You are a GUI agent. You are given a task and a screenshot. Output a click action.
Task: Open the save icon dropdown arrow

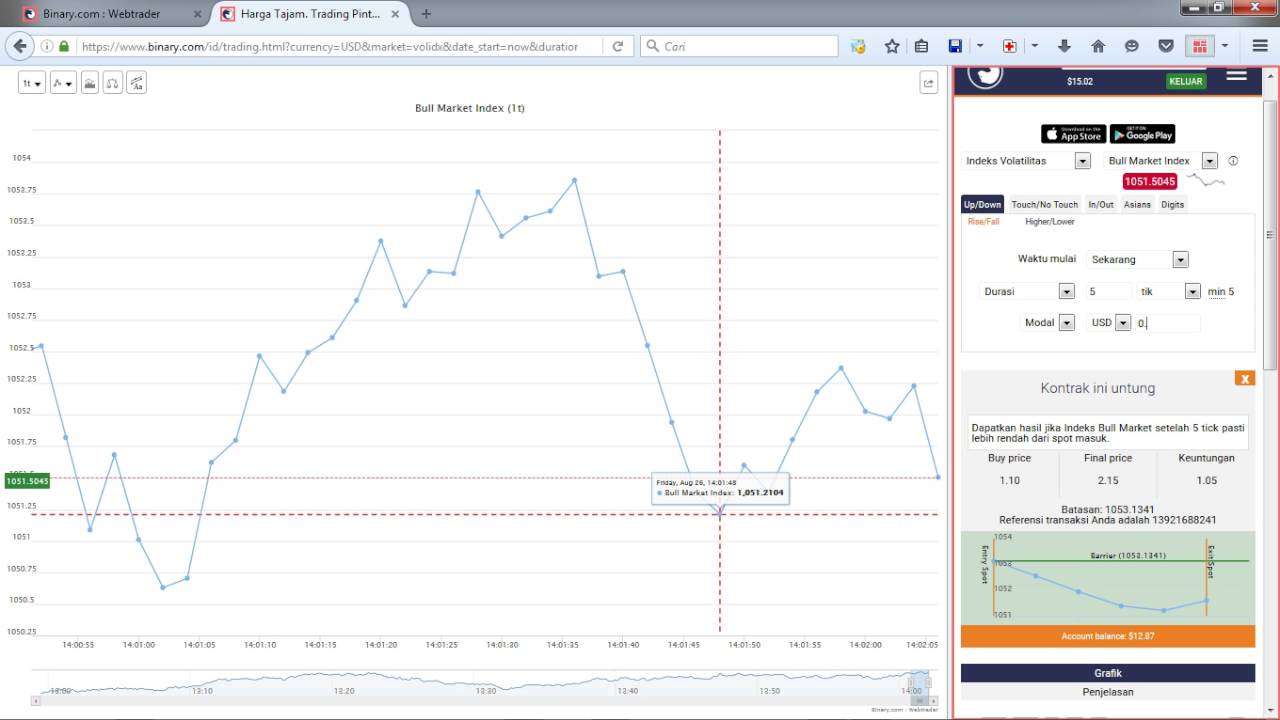click(x=980, y=46)
